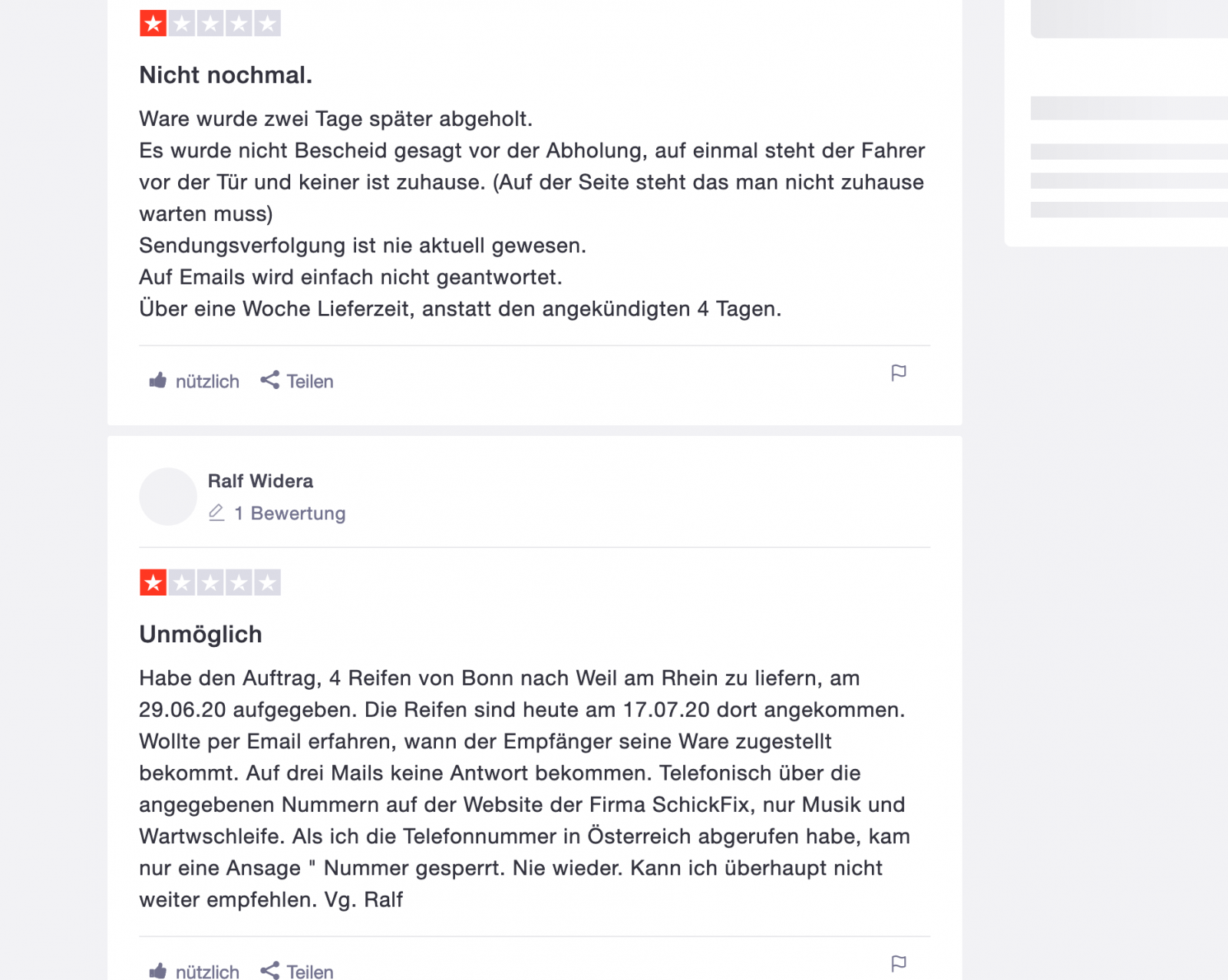Flag the 'Unmöglich' review by Ralf

tap(899, 963)
